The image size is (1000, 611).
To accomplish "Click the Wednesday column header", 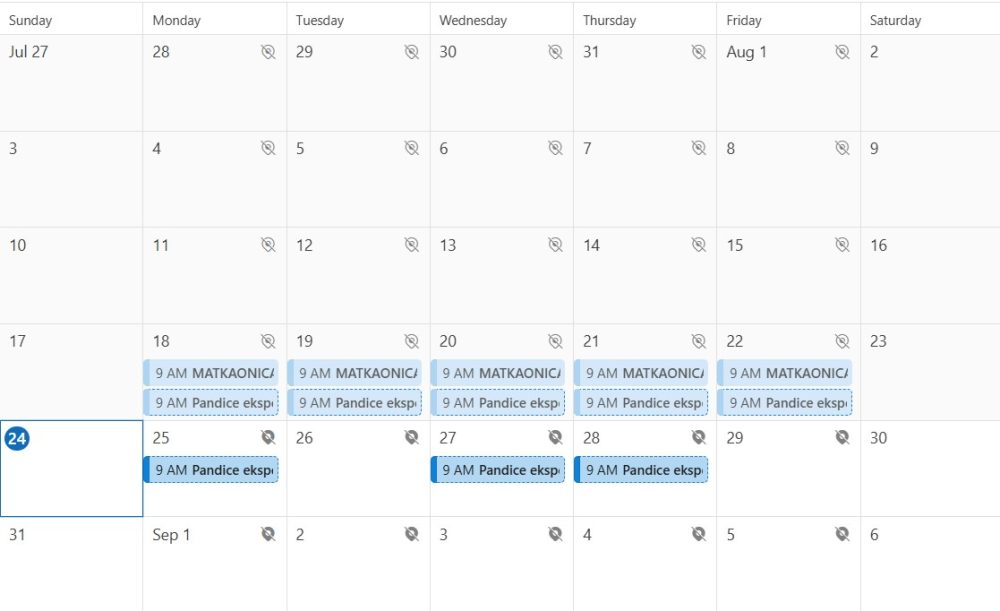I will click(x=473, y=20).
